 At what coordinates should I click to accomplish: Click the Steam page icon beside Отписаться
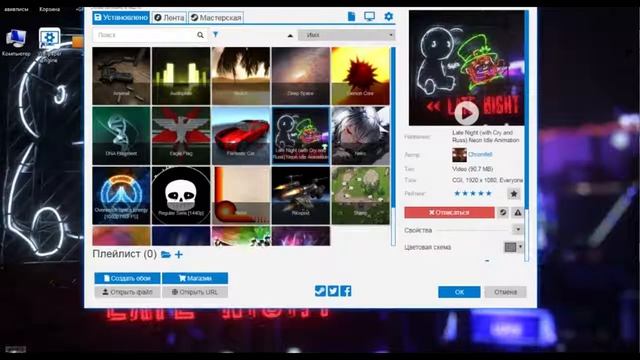(x=503, y=212)
